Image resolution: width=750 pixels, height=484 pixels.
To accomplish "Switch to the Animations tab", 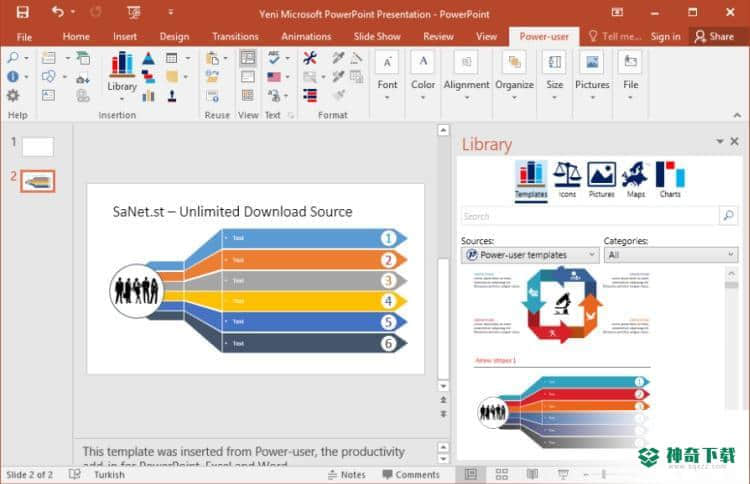I will coord(306,36).
